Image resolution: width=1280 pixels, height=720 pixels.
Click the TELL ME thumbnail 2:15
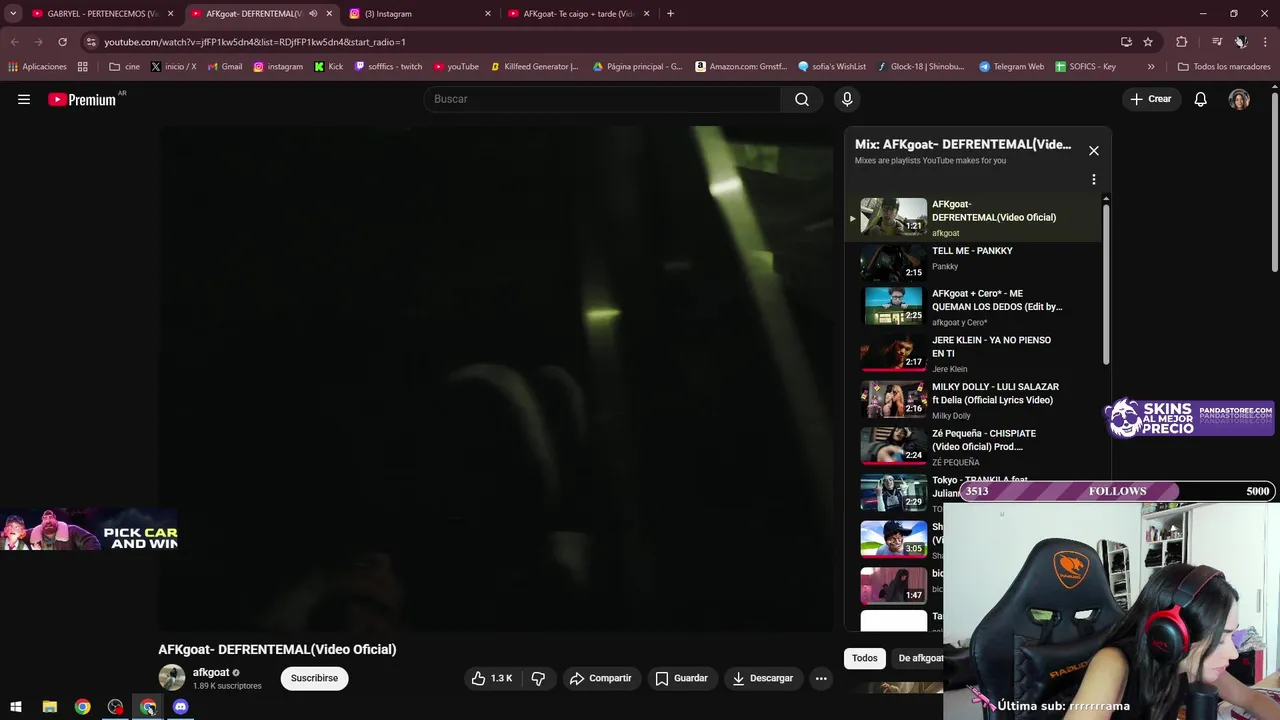click(894, 262)
